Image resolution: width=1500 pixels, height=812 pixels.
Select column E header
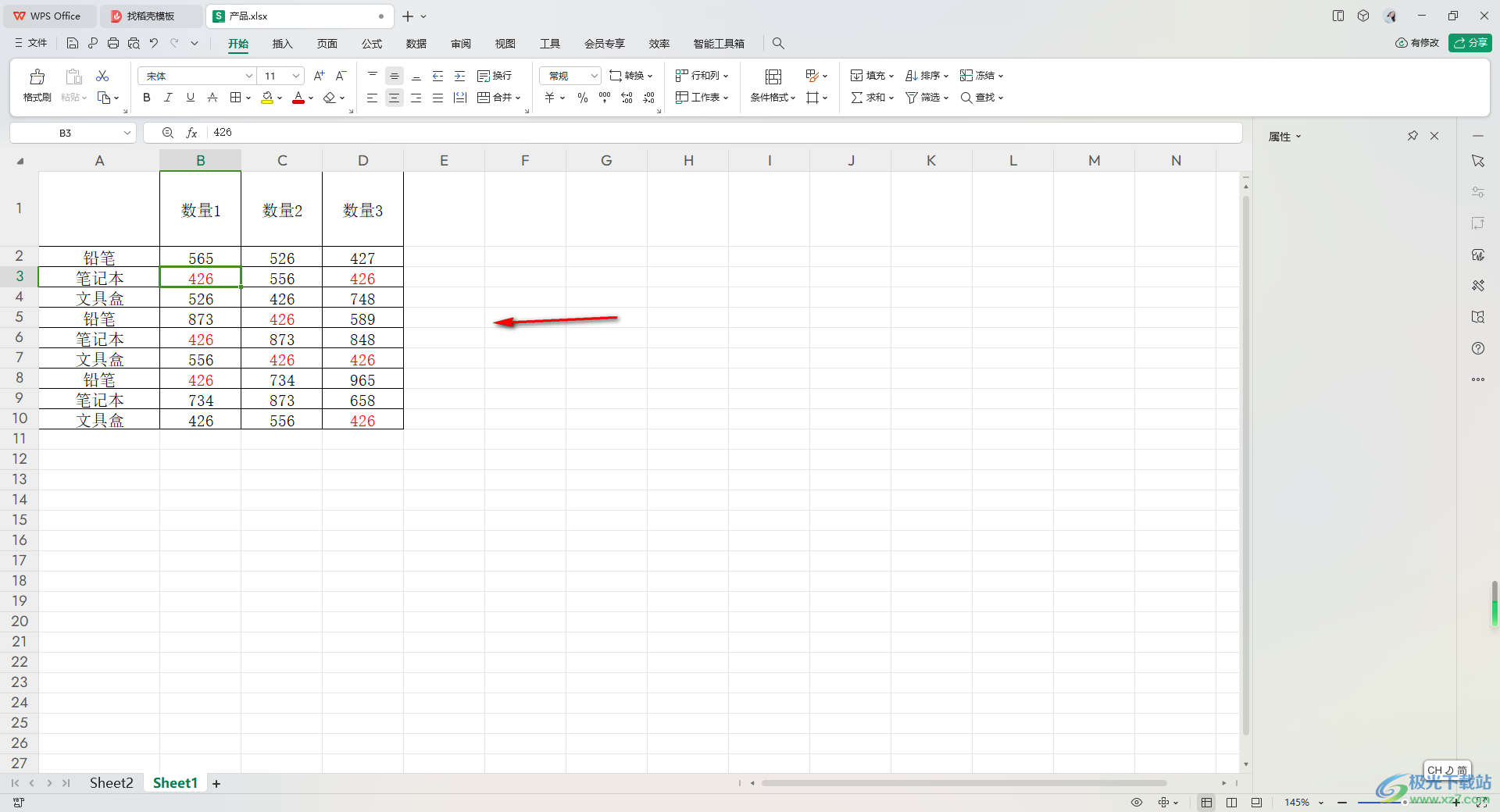click(444, 161)
